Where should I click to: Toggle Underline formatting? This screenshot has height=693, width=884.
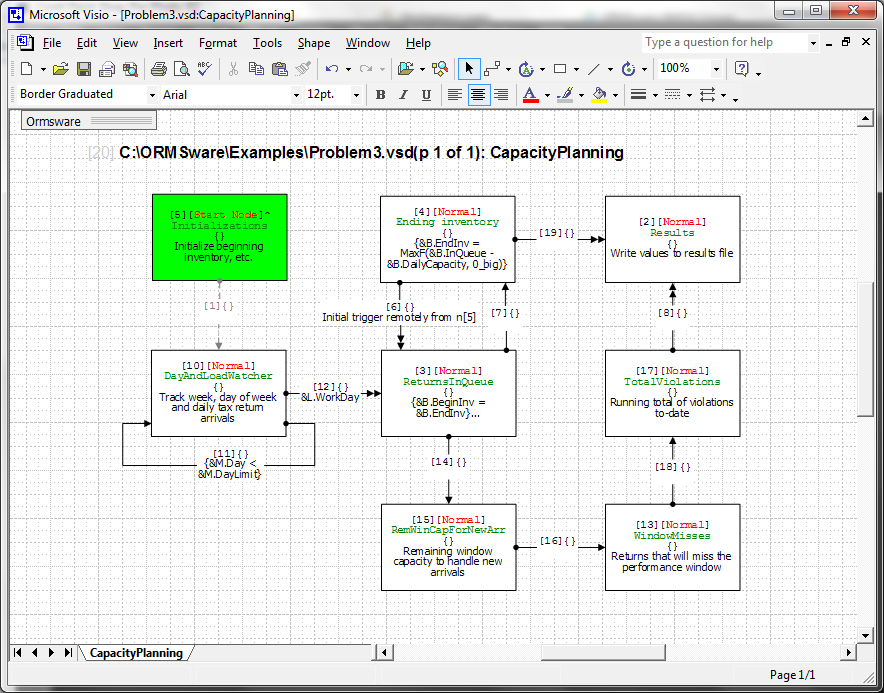pyautogui.click(x=426, y=95)
